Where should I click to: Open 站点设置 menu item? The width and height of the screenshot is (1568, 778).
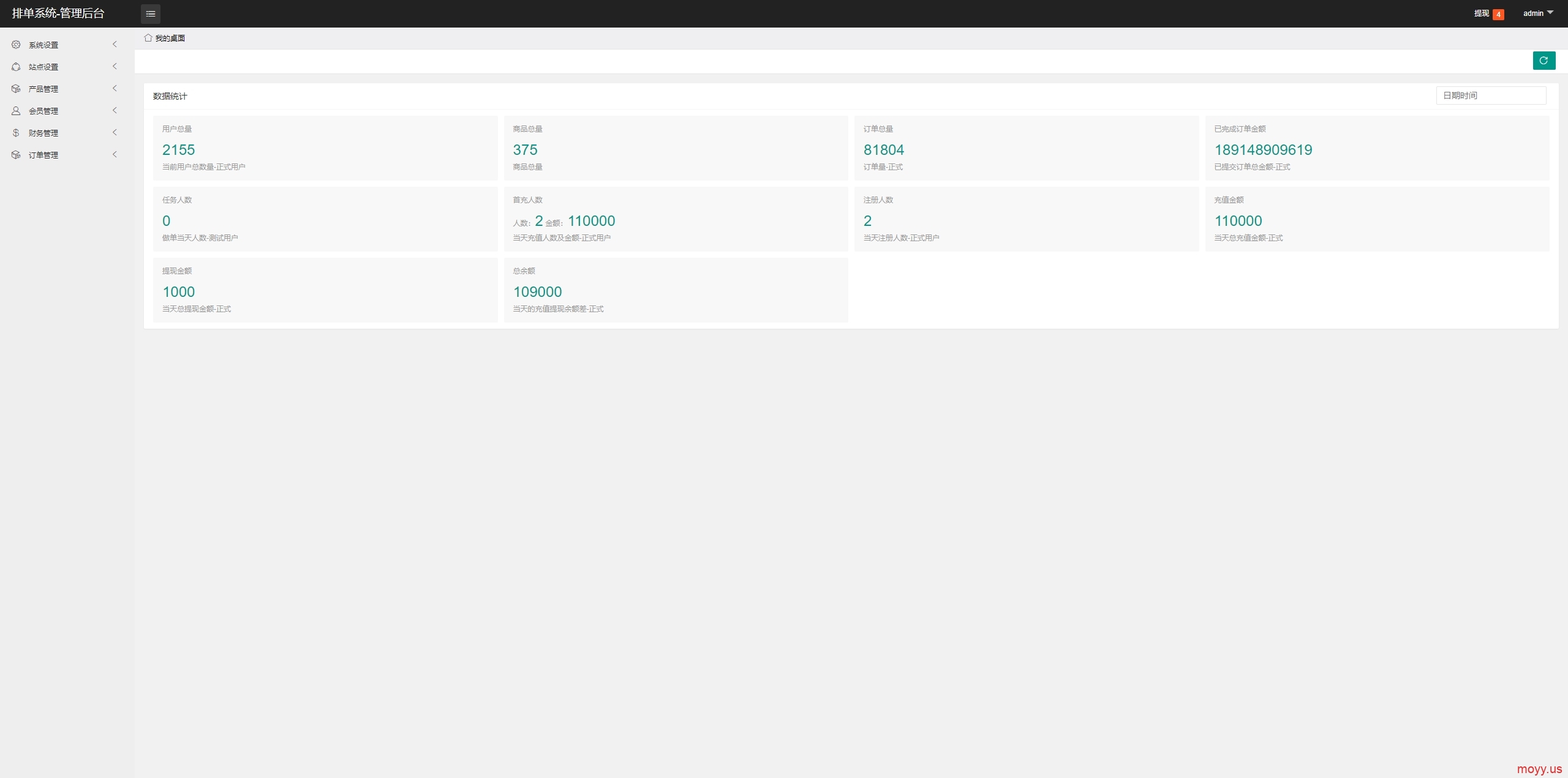[66, 67]
